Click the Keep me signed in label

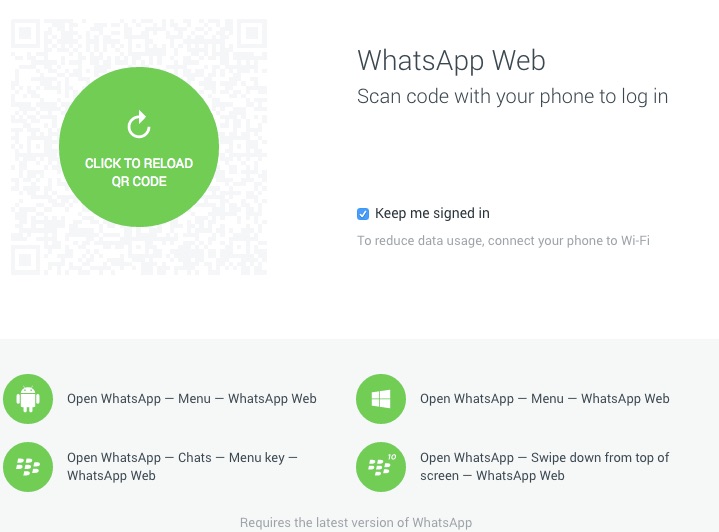click(432, 213)
